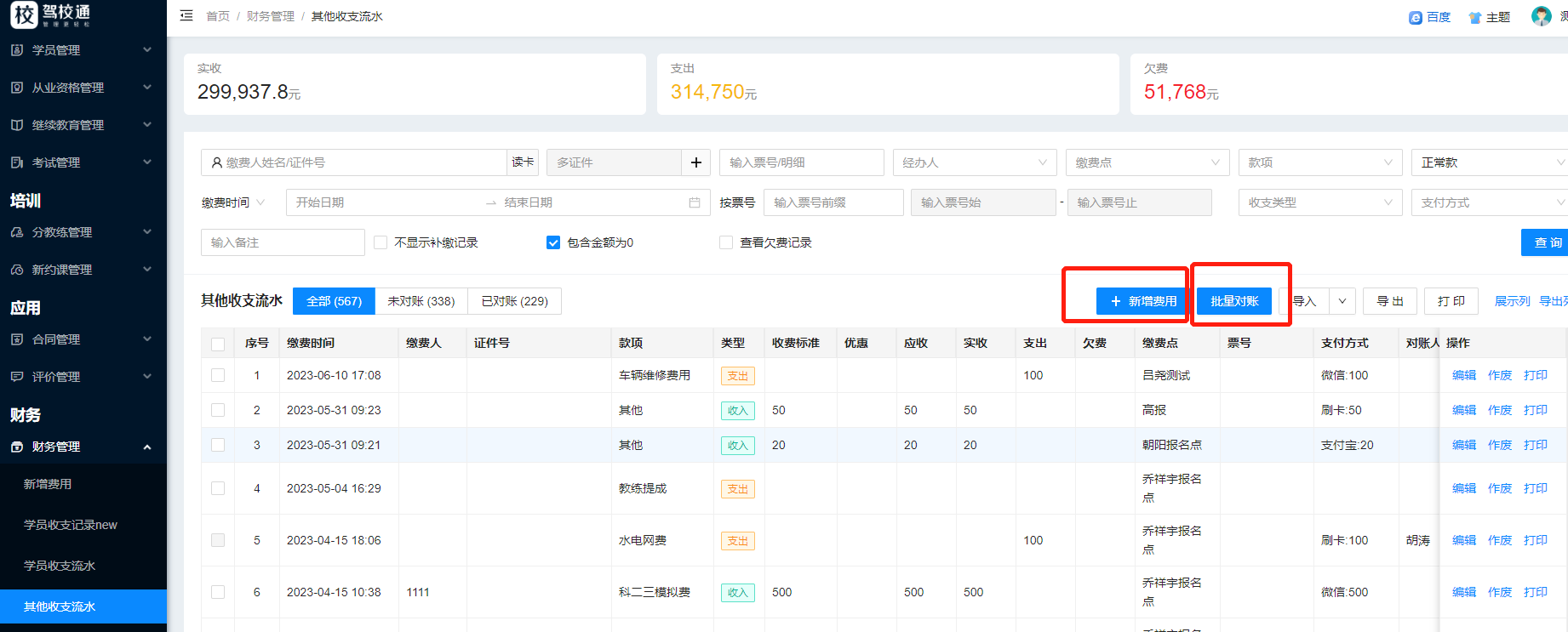This screenshot has height=632, width=1568.
Task: Click the 新增费用 button
Action: 1143,301
